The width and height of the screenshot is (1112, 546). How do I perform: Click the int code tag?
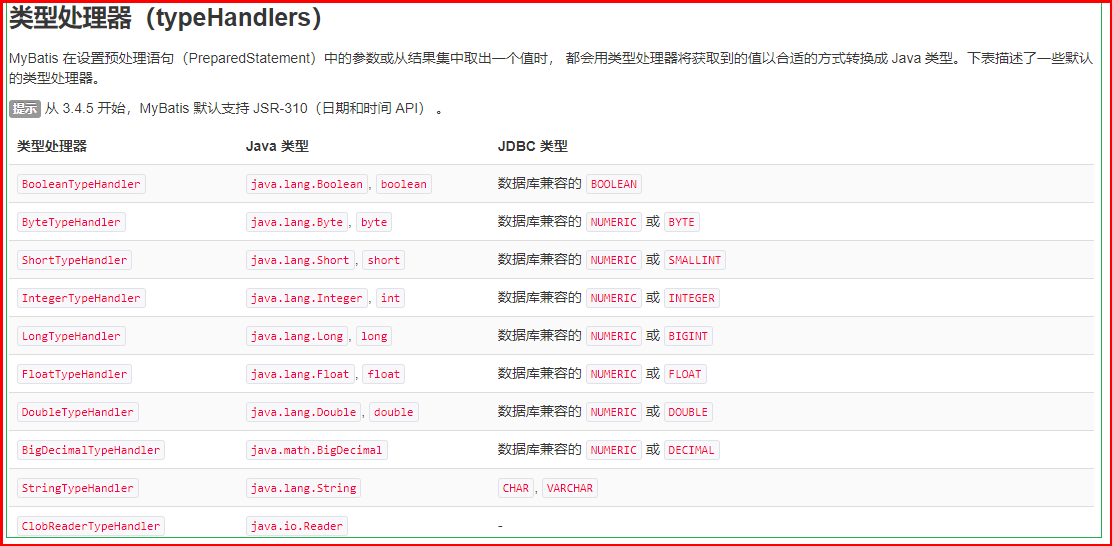[x=390, y=298]
